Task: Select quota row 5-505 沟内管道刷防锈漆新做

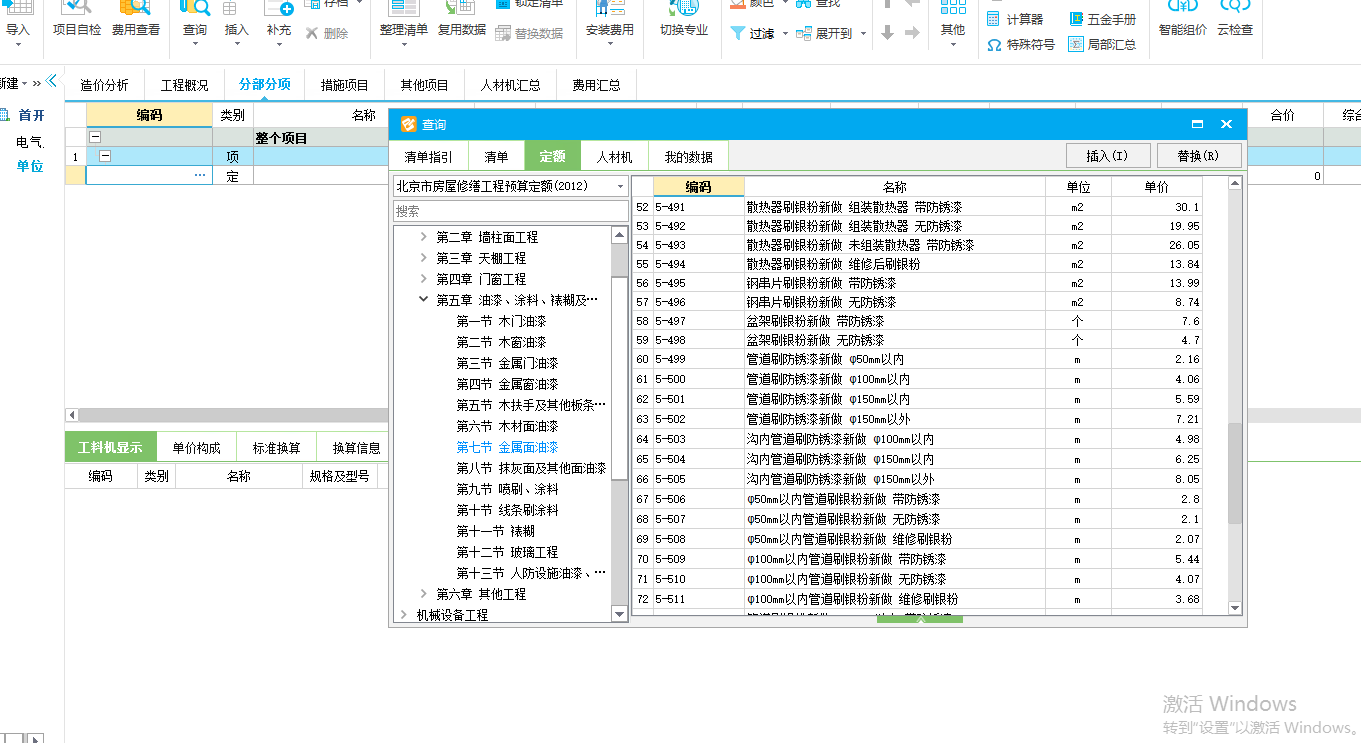Action: tap(917, 479)
